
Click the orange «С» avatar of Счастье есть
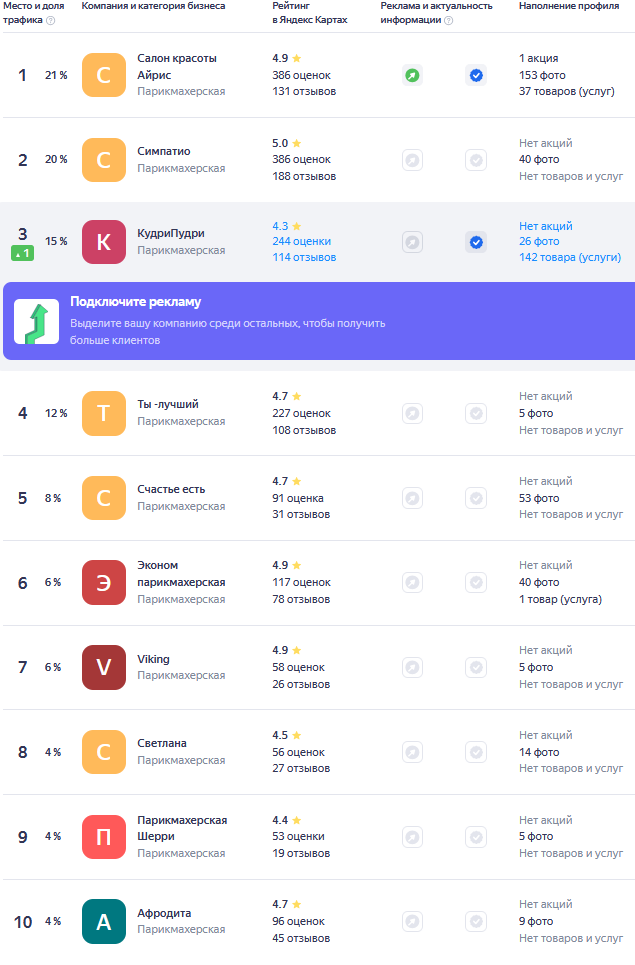tap(104, 498)
